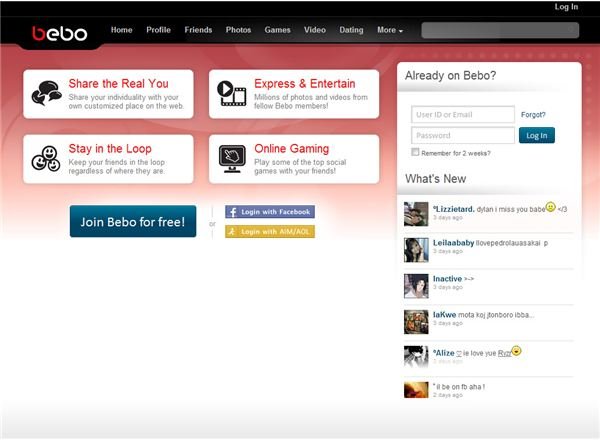Click the text 'il be on fb aha !'
Screen dimensions: 600x440
pyautogui.click(x=461, y=386)
